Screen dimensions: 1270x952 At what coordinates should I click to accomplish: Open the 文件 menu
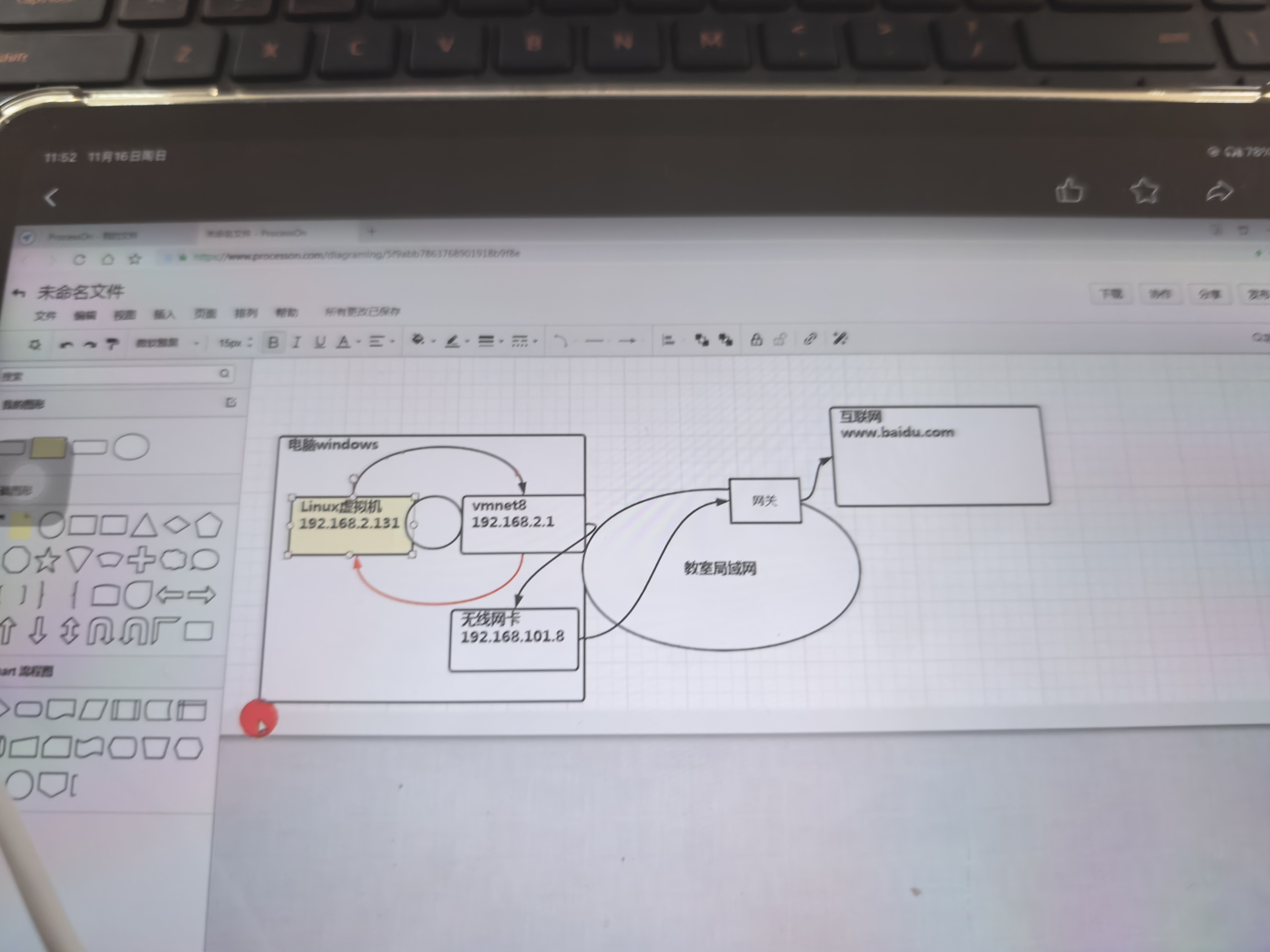pos(45,315)
